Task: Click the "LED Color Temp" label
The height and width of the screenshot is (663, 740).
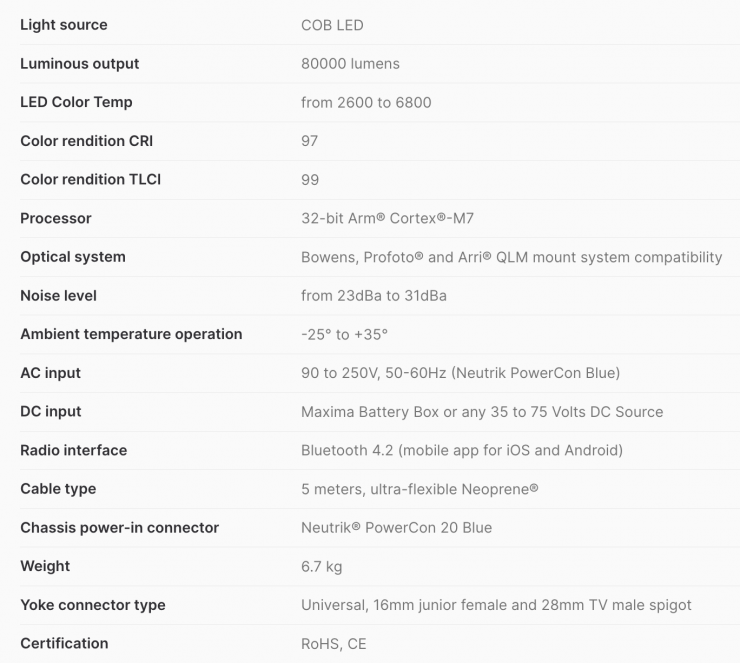Action: (x=76, y=102)
